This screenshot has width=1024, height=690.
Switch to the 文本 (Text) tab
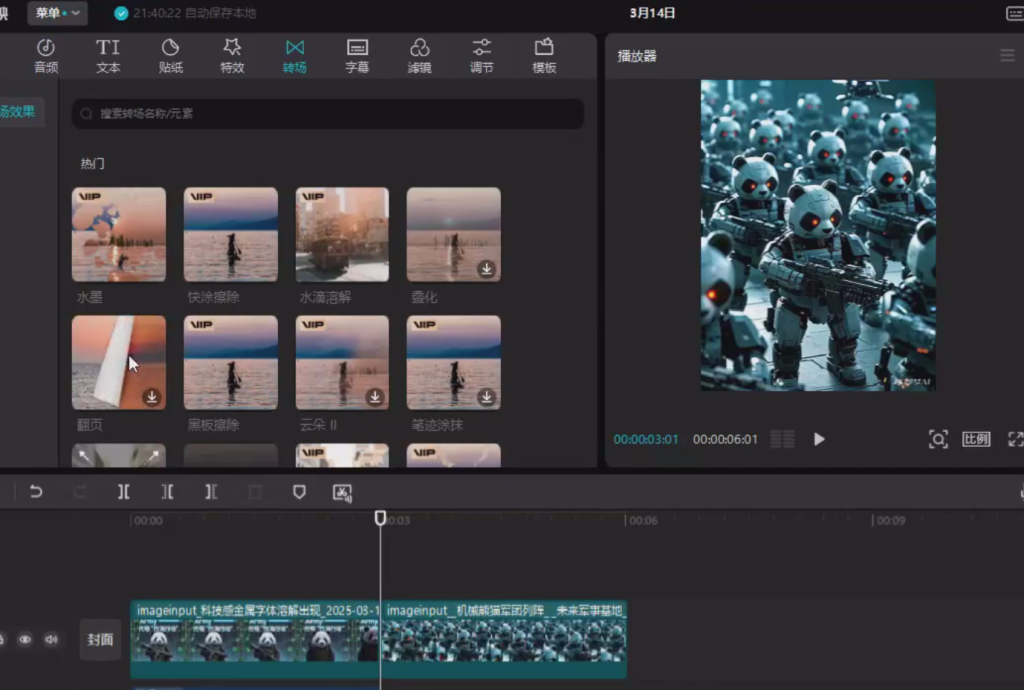pyautogui.click(x=108, y=56)
